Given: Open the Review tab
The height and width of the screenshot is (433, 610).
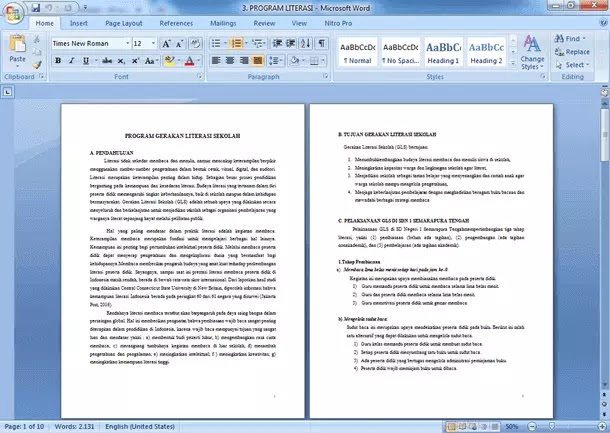Looking at the screenshot, I should pyautogui.click(x=264, y=23).
